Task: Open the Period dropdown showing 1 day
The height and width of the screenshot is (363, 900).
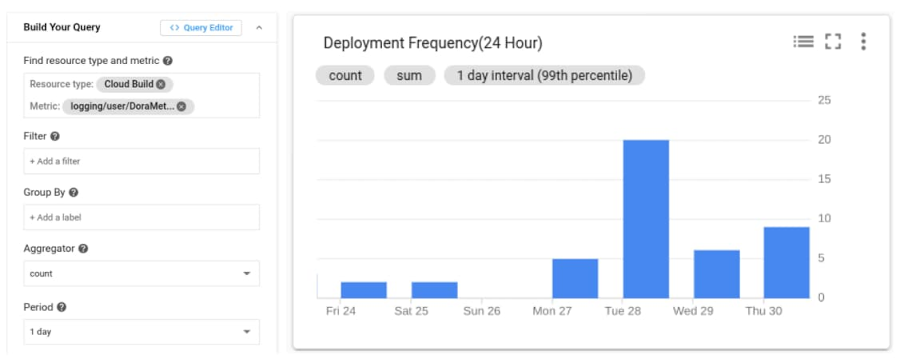Action: pos(141,331)
